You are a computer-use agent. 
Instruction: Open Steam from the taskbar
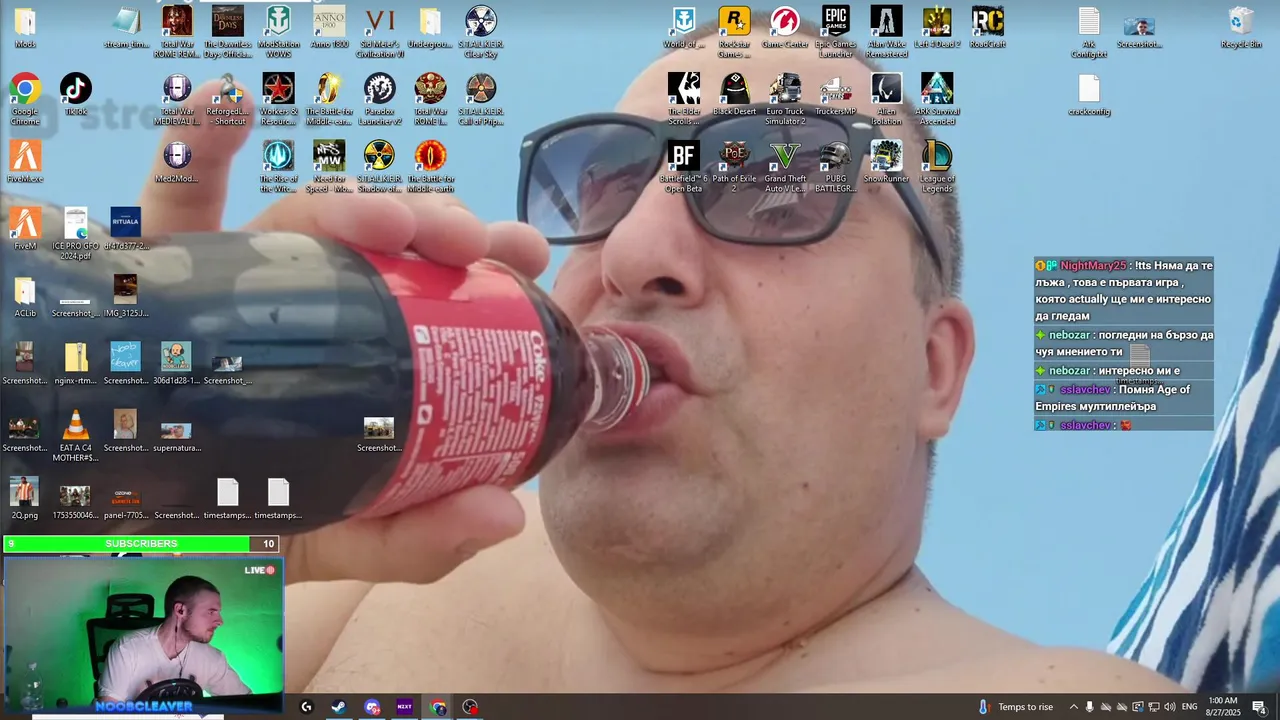click(x=339, y=707)
